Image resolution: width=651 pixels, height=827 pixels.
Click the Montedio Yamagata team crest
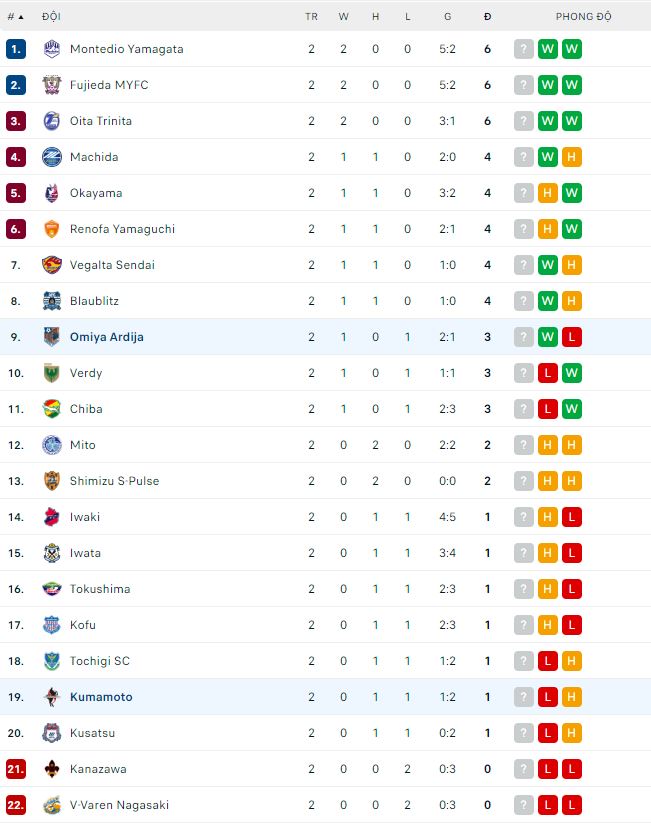[x=52, y=49]
